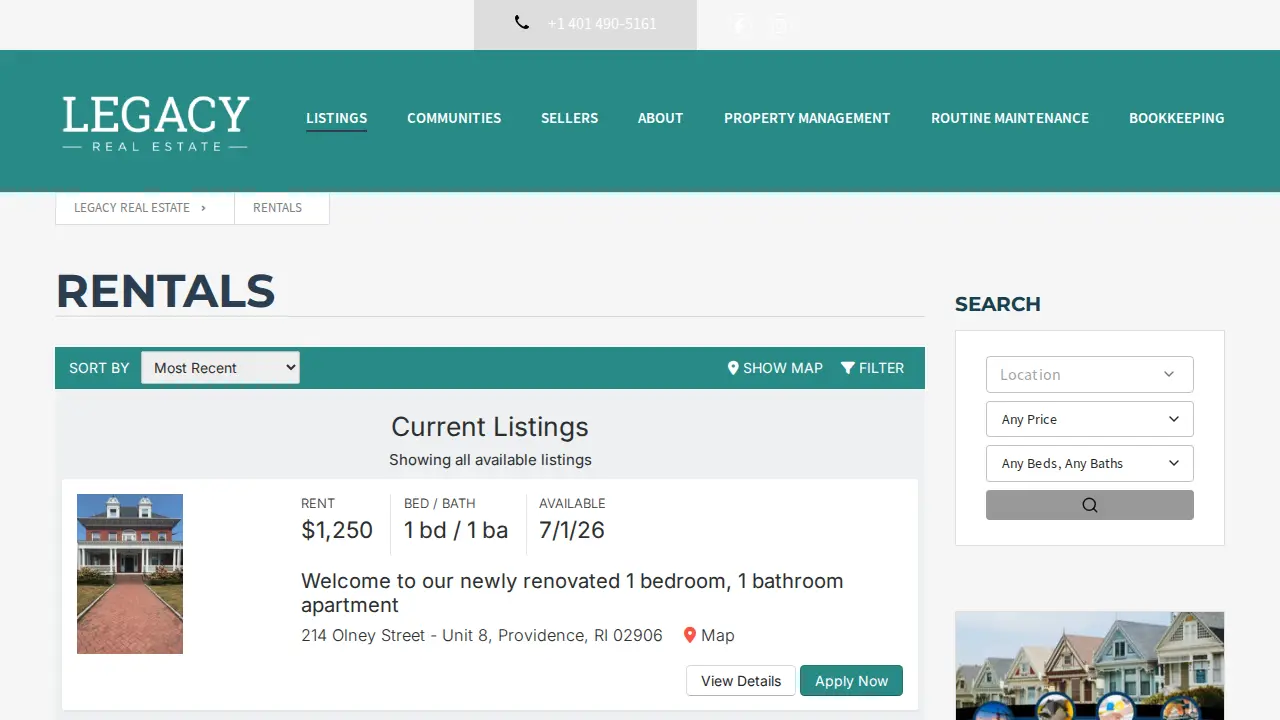The width and height of the screenshot is (1280, 720).
Task: Open the Map link beside the address
Action: 718,635
